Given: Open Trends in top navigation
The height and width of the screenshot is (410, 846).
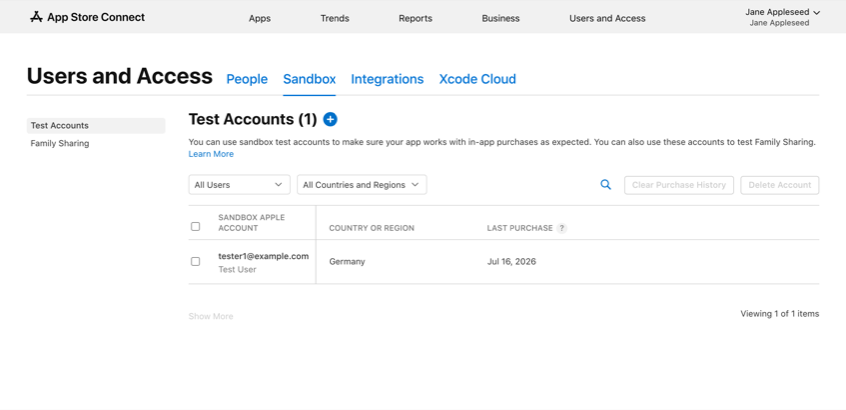Looking at the screenshot, I should [x=335, y=18].
